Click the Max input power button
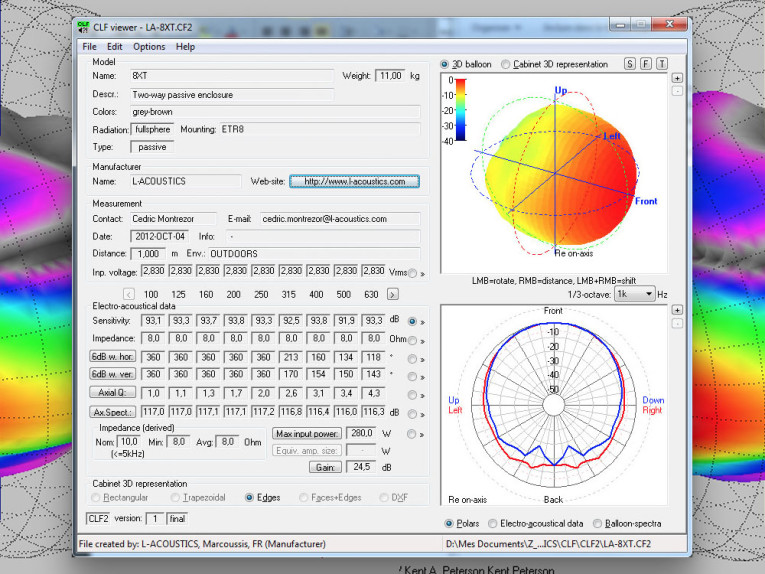Viewport: 765px width, 574px height. (x=306, y=434)
